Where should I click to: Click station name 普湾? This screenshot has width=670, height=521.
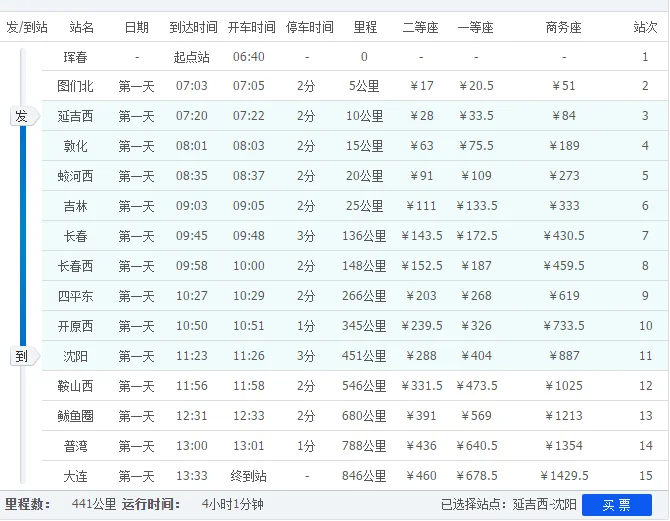point(75,446)
